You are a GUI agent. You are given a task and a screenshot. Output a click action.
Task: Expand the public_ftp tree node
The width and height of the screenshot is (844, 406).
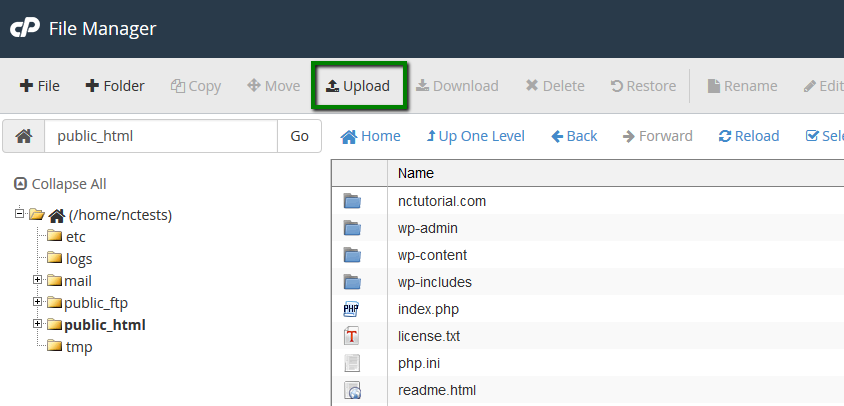[38, 302]
